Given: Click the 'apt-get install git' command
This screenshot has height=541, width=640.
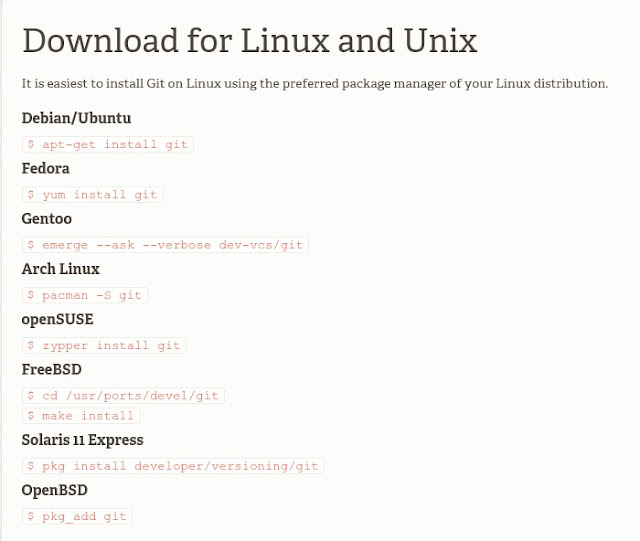Looking at the screenshot, I should coord(108,145).
